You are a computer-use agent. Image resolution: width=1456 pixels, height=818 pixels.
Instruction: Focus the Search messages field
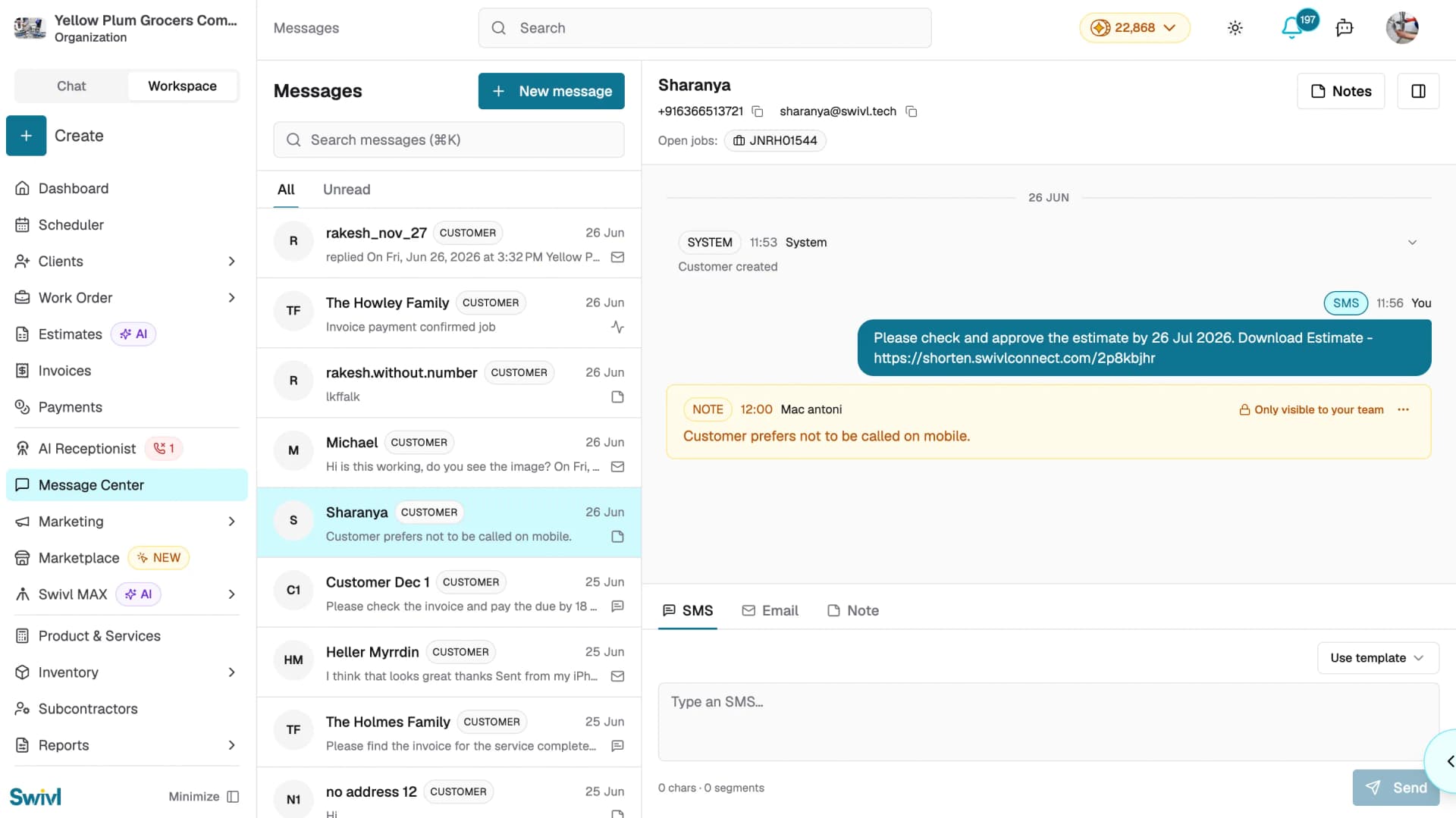(x=449, y=140)
